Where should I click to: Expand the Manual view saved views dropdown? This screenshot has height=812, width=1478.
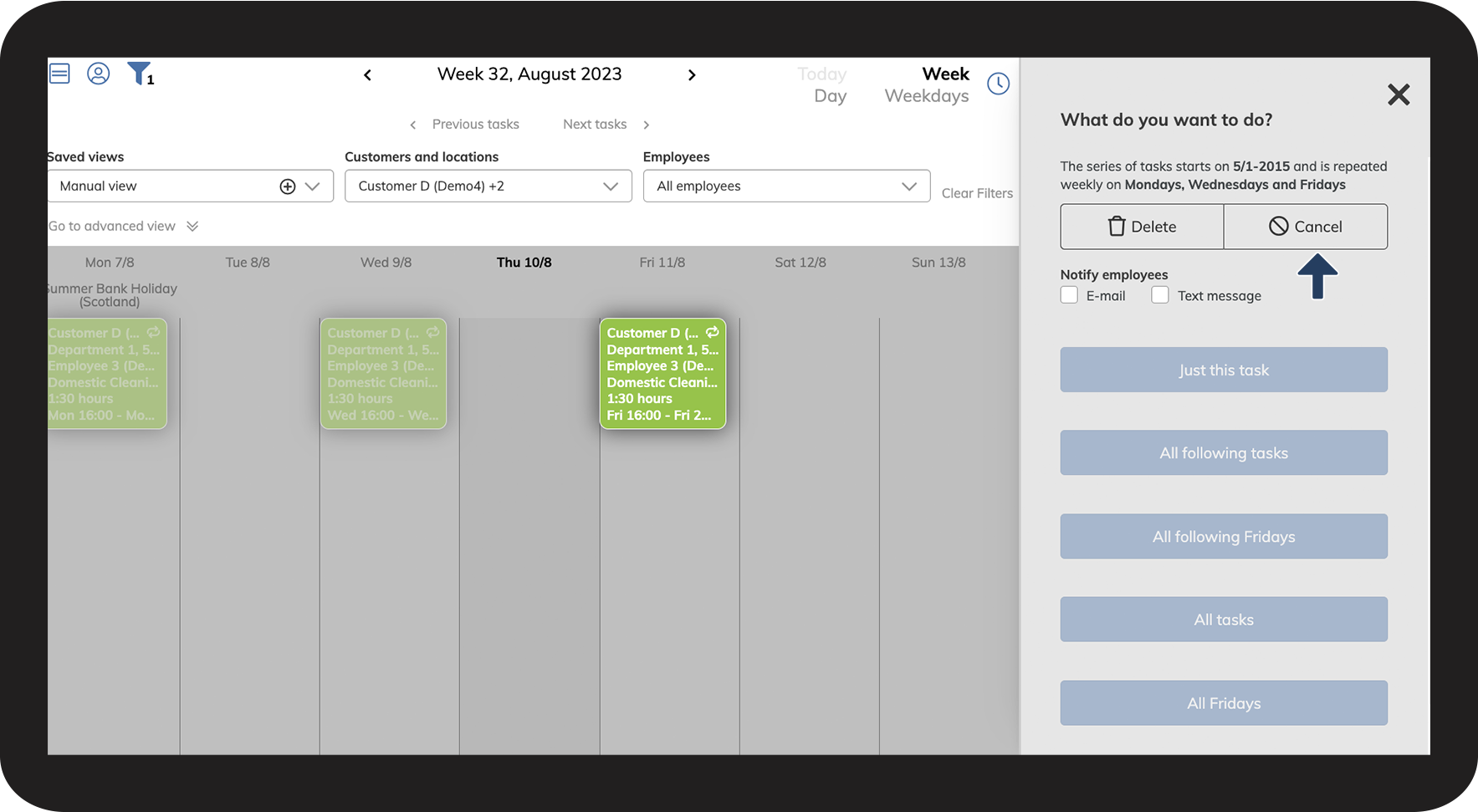coord(313,186)
